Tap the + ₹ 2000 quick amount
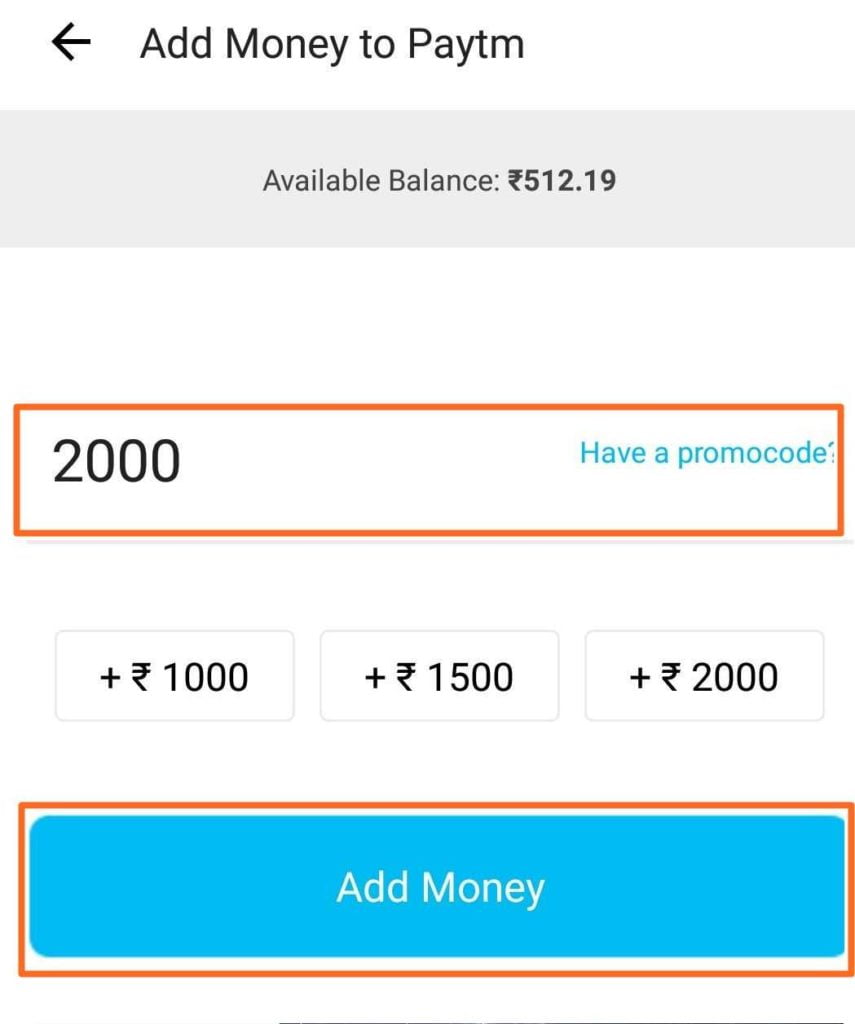Screen dimensions: 855x1024 click(x=704, y=677)
